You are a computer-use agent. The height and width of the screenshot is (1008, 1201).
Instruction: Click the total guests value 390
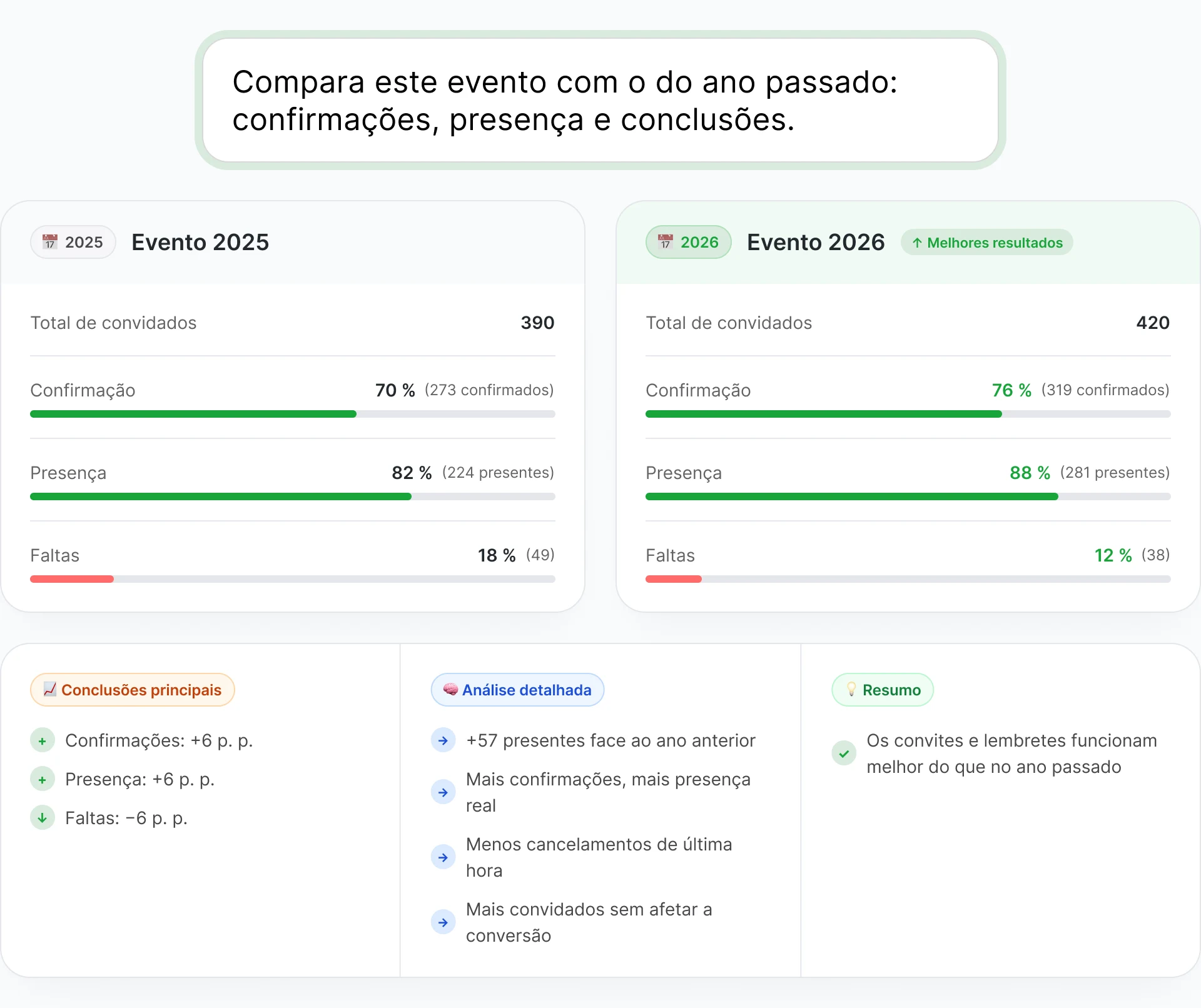[537, 323]
